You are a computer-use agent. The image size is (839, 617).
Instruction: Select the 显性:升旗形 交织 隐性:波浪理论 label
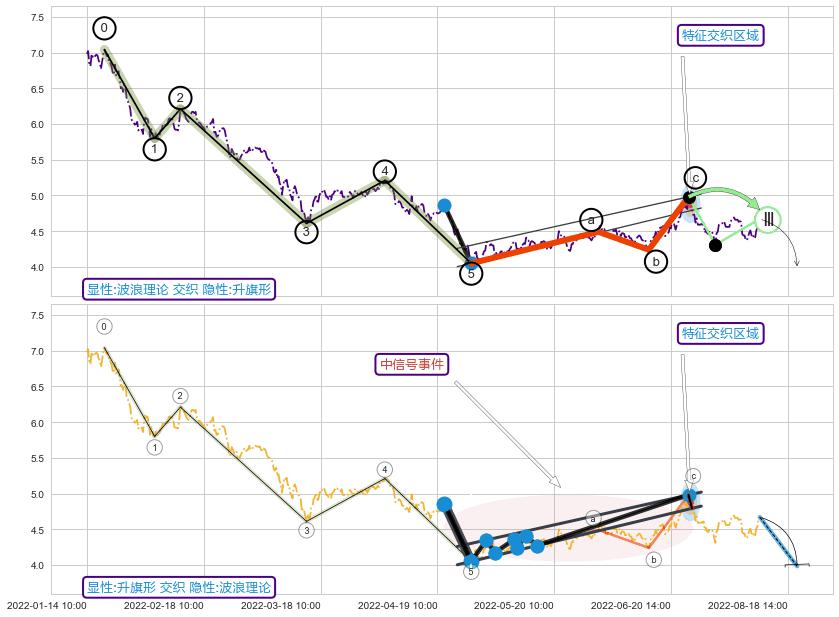point(179,587)
